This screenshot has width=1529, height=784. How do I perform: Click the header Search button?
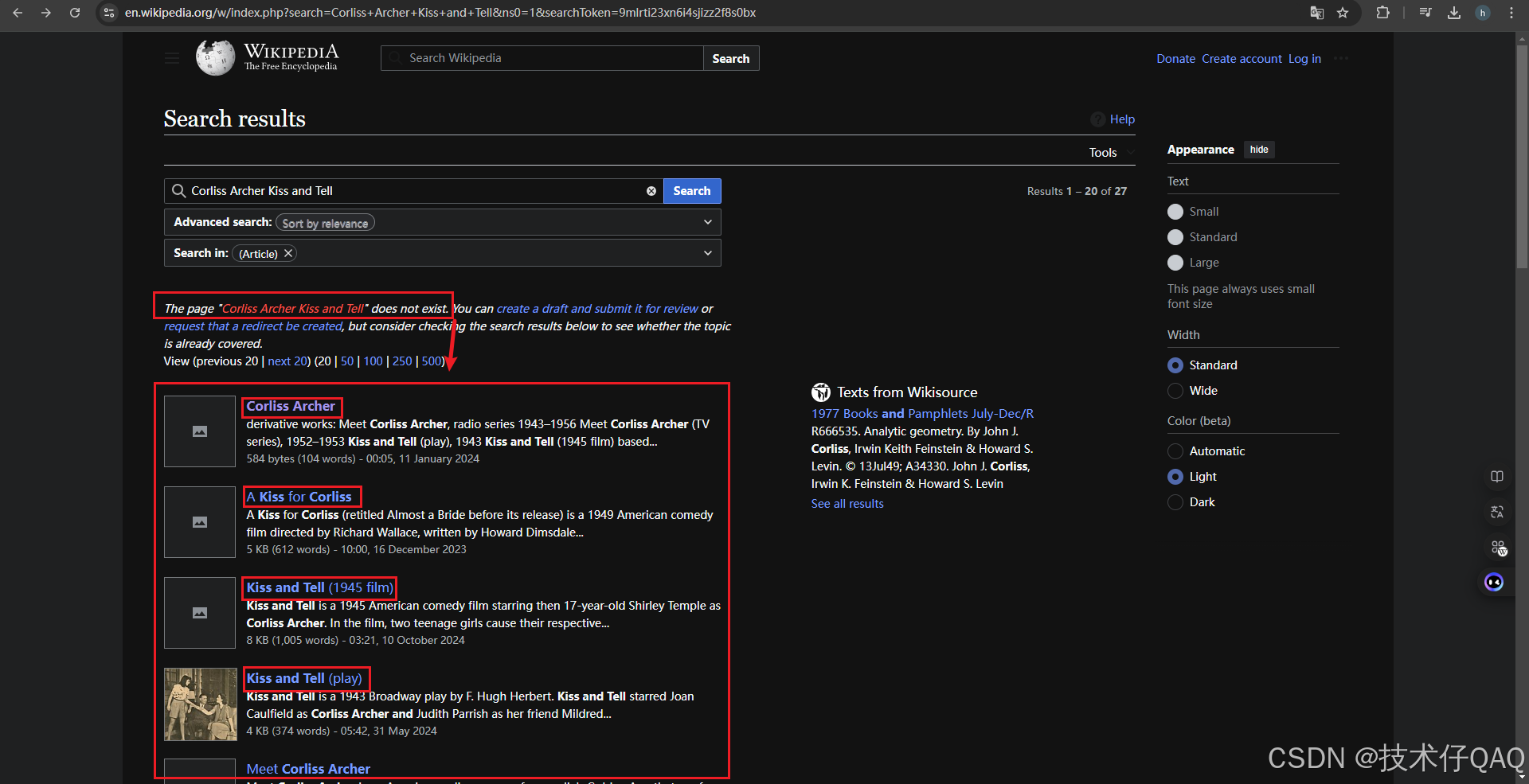(731, 58)
